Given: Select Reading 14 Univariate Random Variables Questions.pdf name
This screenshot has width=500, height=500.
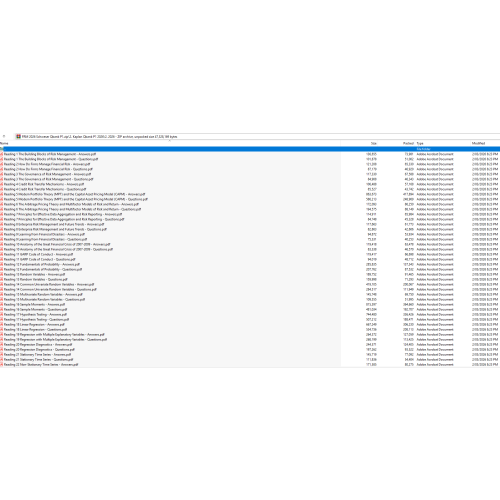Looking at the screenshot, I should 50,289.
